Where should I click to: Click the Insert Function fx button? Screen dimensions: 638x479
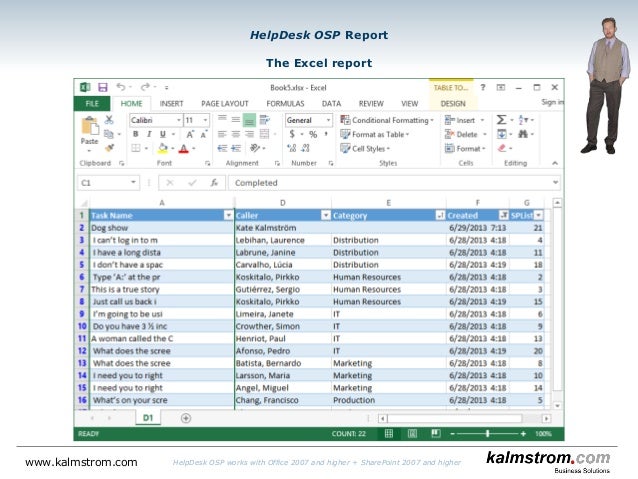pyautogui.click(x=214, y=183)
